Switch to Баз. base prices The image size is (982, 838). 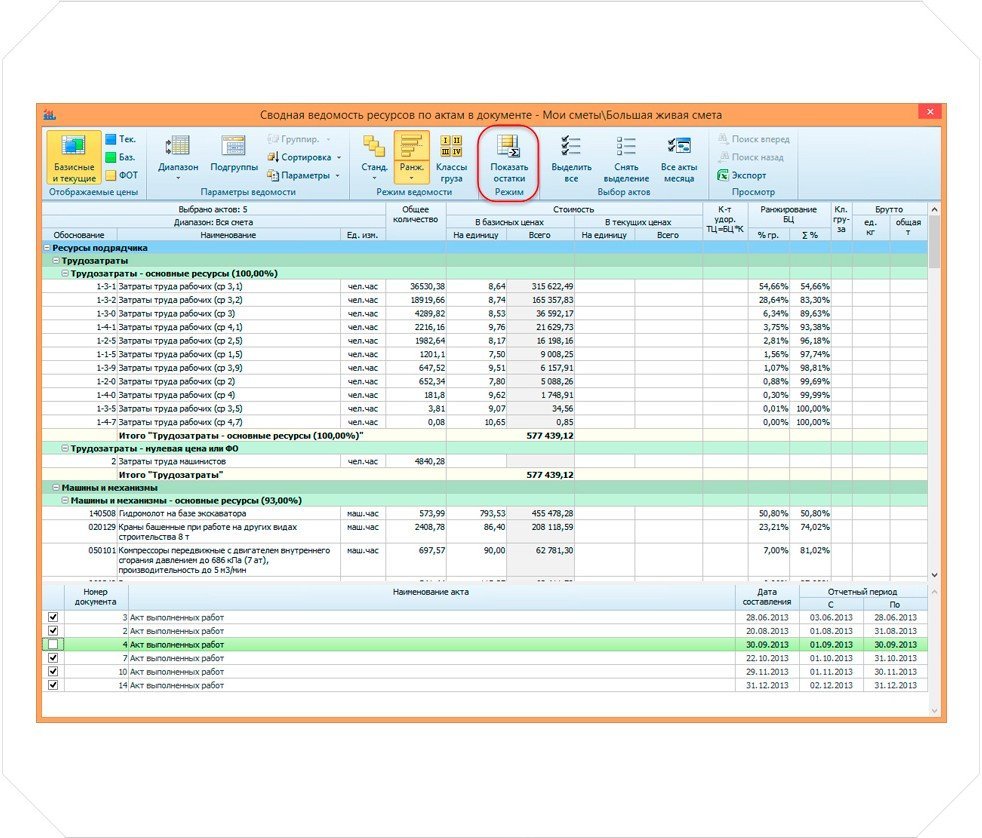121,157
